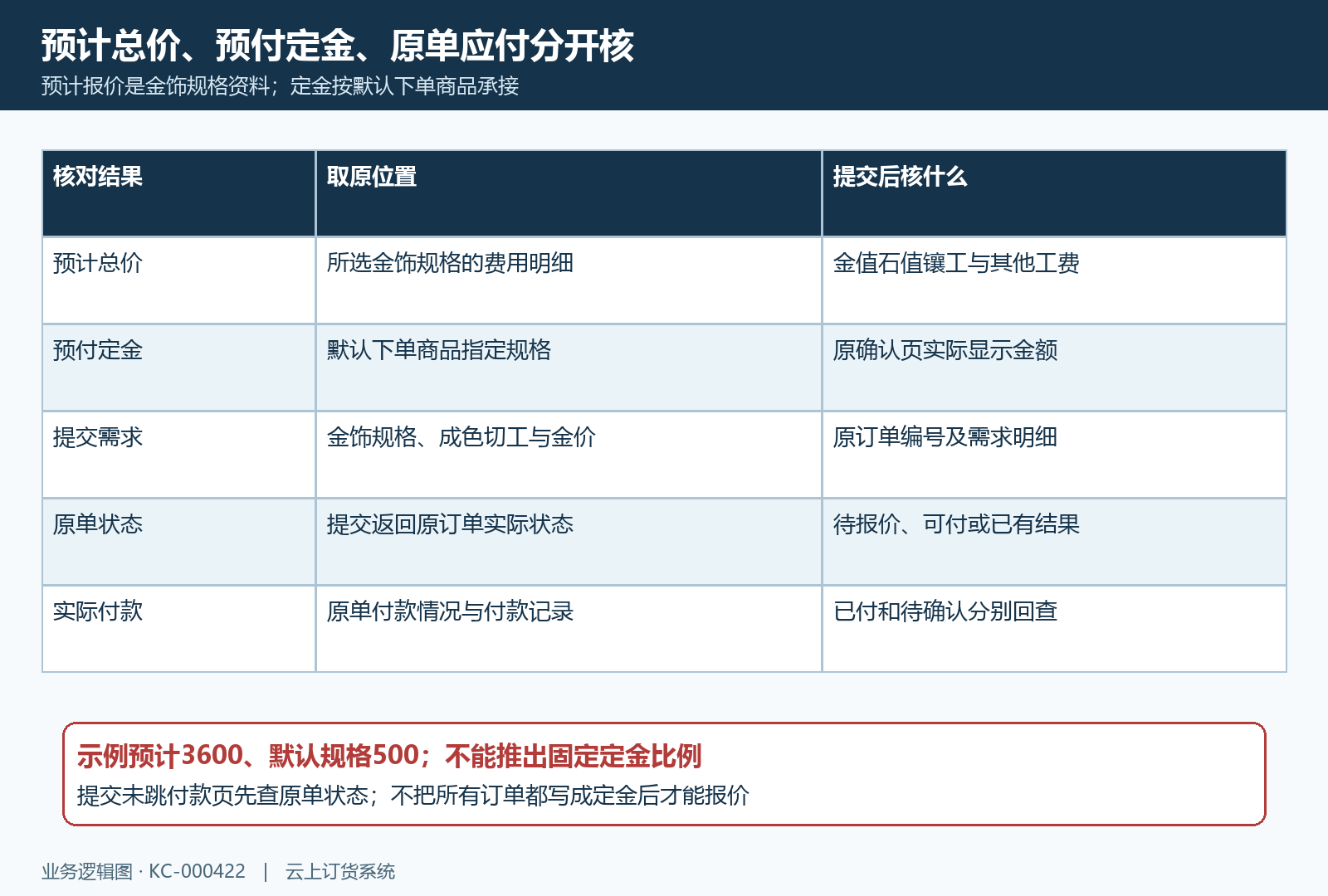Image resolution: width=1328 pixels, height=896 pixels.
Task: Click the cell 默认下单商品指定规格
Action: pyautogui.click(x=569, y=368)
